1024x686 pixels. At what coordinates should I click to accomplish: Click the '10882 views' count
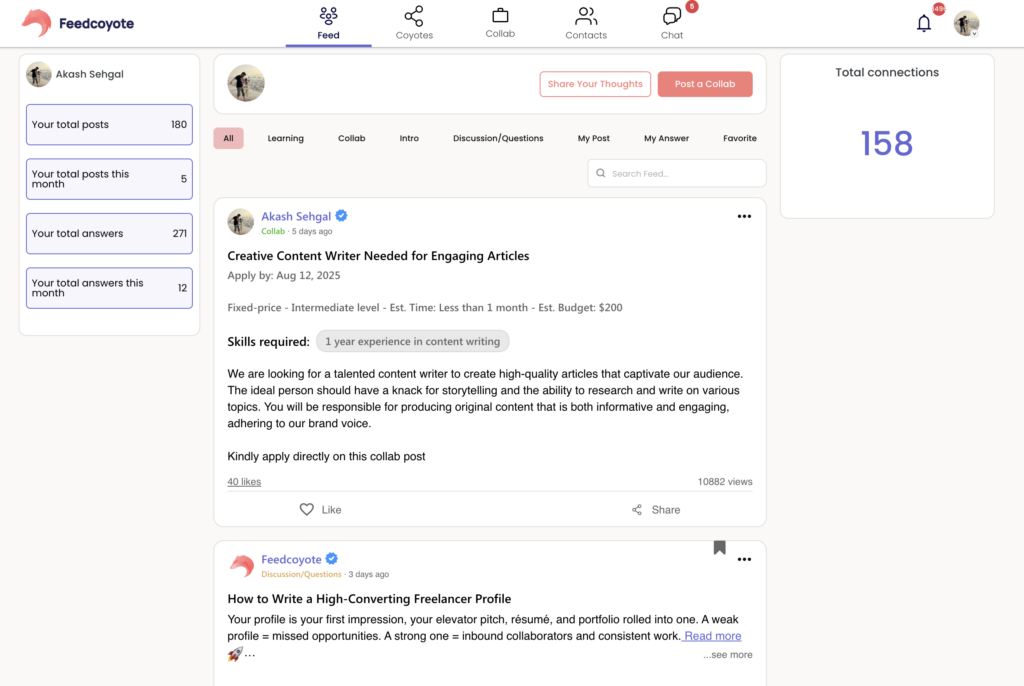725,482
